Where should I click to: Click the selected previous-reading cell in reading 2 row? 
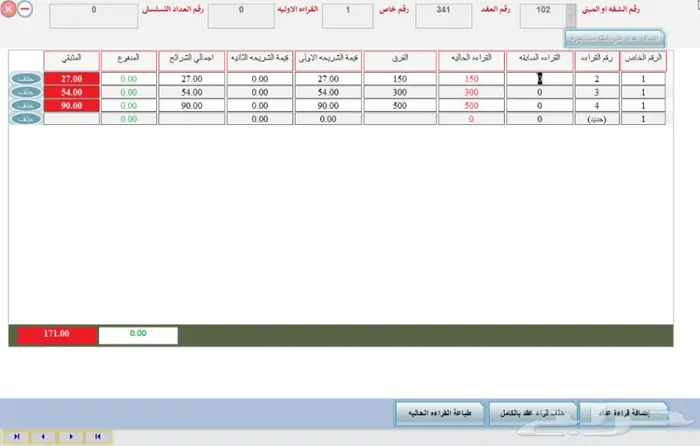[x=539, y=79]
